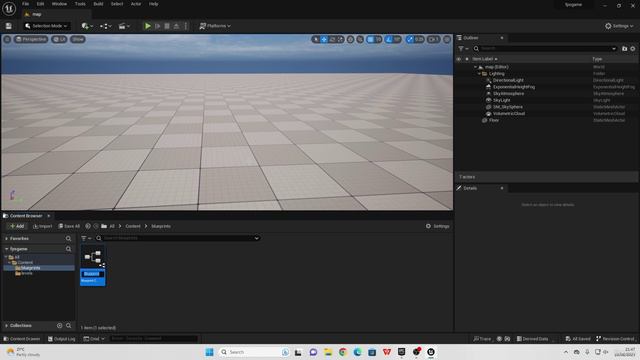Image resolution: width=640 pixels, height=360 pixels.
Task: Open the viewport options hamburger menu
Action: 7,39
